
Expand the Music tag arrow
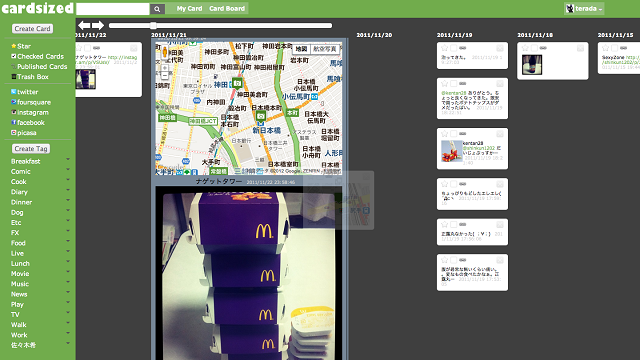(x=68, y=282)
